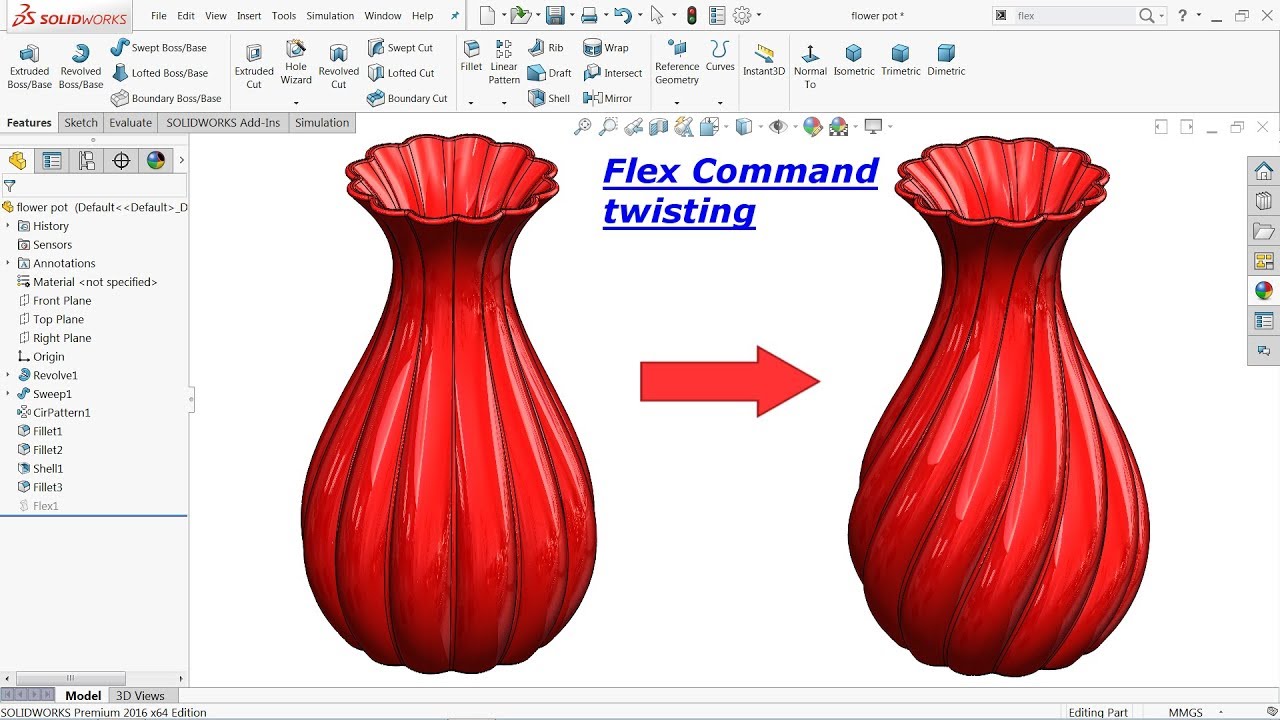Choose the Rib feature

point(545,48)
